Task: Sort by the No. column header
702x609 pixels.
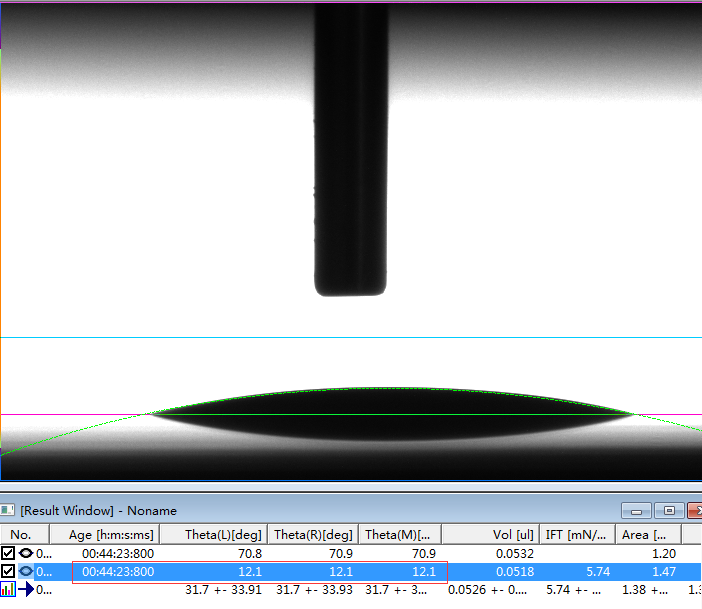Action: pyautogui.click(x=21, y=535)
